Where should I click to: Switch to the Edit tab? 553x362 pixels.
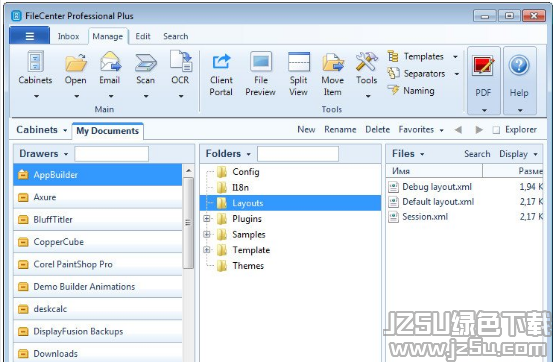click(x=143, y=36)
